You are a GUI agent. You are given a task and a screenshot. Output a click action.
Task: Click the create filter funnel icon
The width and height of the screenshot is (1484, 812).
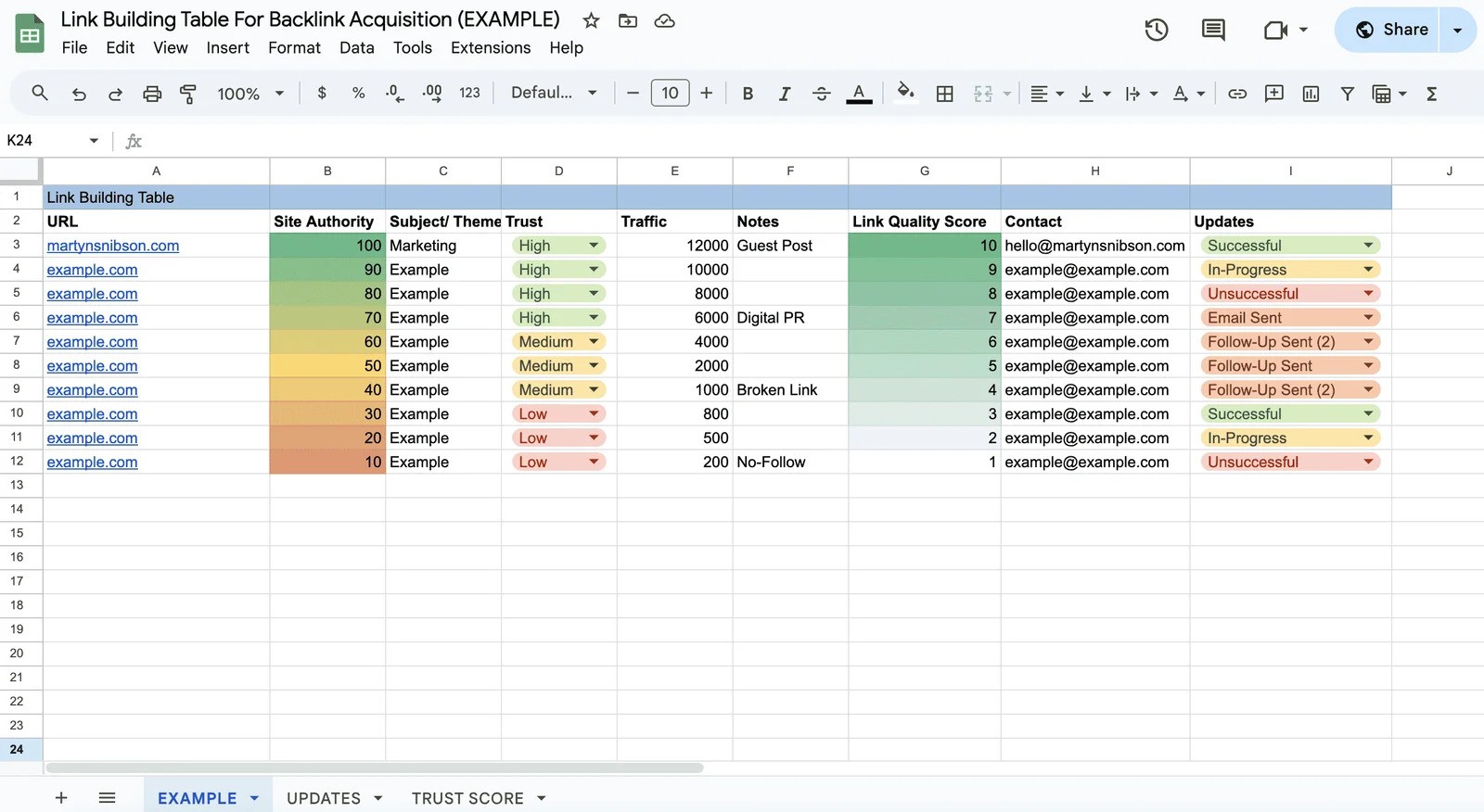click(1347, 94)
